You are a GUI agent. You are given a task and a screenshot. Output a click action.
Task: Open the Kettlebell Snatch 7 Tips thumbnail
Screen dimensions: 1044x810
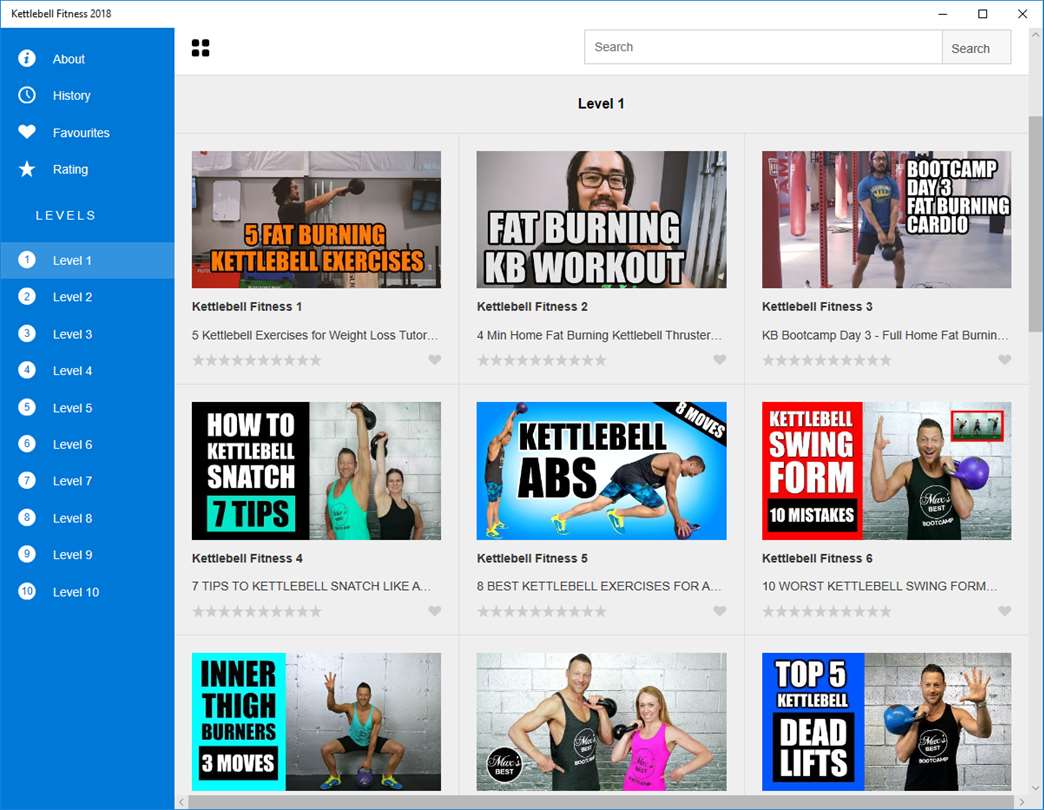[316, 471]
